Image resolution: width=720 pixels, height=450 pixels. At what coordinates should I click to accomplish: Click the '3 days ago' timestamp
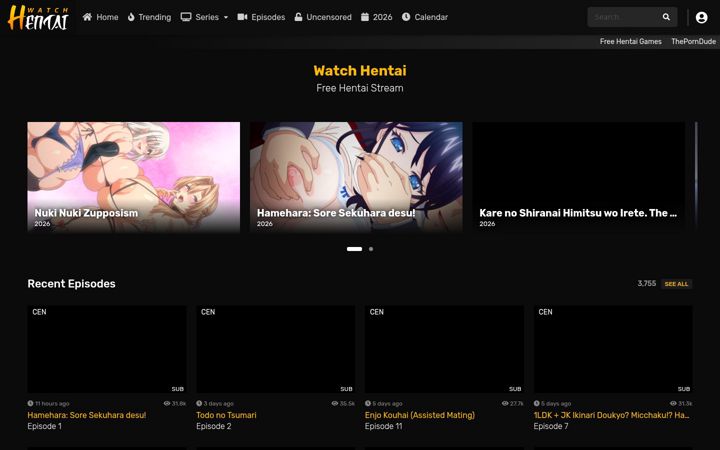point(218,404)
